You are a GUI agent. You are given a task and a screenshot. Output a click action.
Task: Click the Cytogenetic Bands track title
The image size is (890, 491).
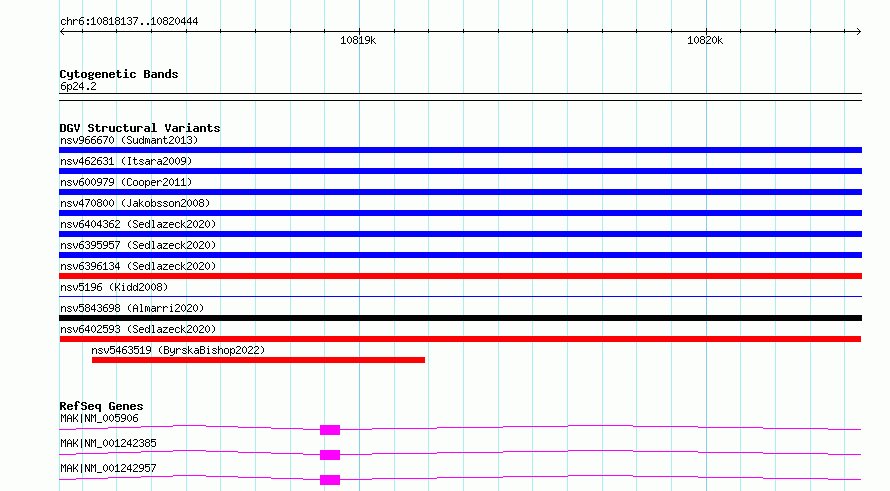click(119, 74)
